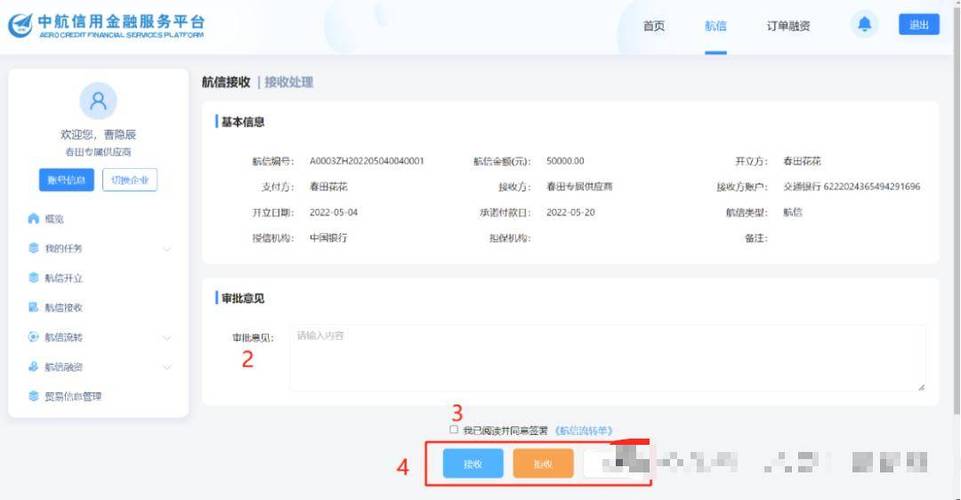Click the platform airplane logo icon
Screen dimensions: 961x500
coord(20,25)
